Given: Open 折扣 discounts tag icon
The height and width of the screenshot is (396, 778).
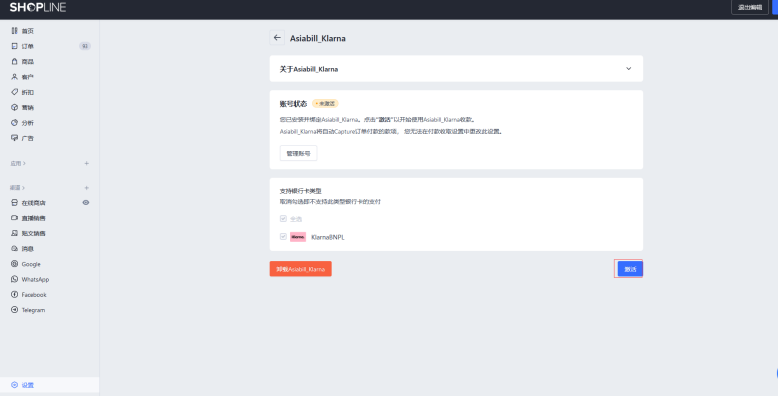Looking at the screenshot, I should tap(14, 92).
